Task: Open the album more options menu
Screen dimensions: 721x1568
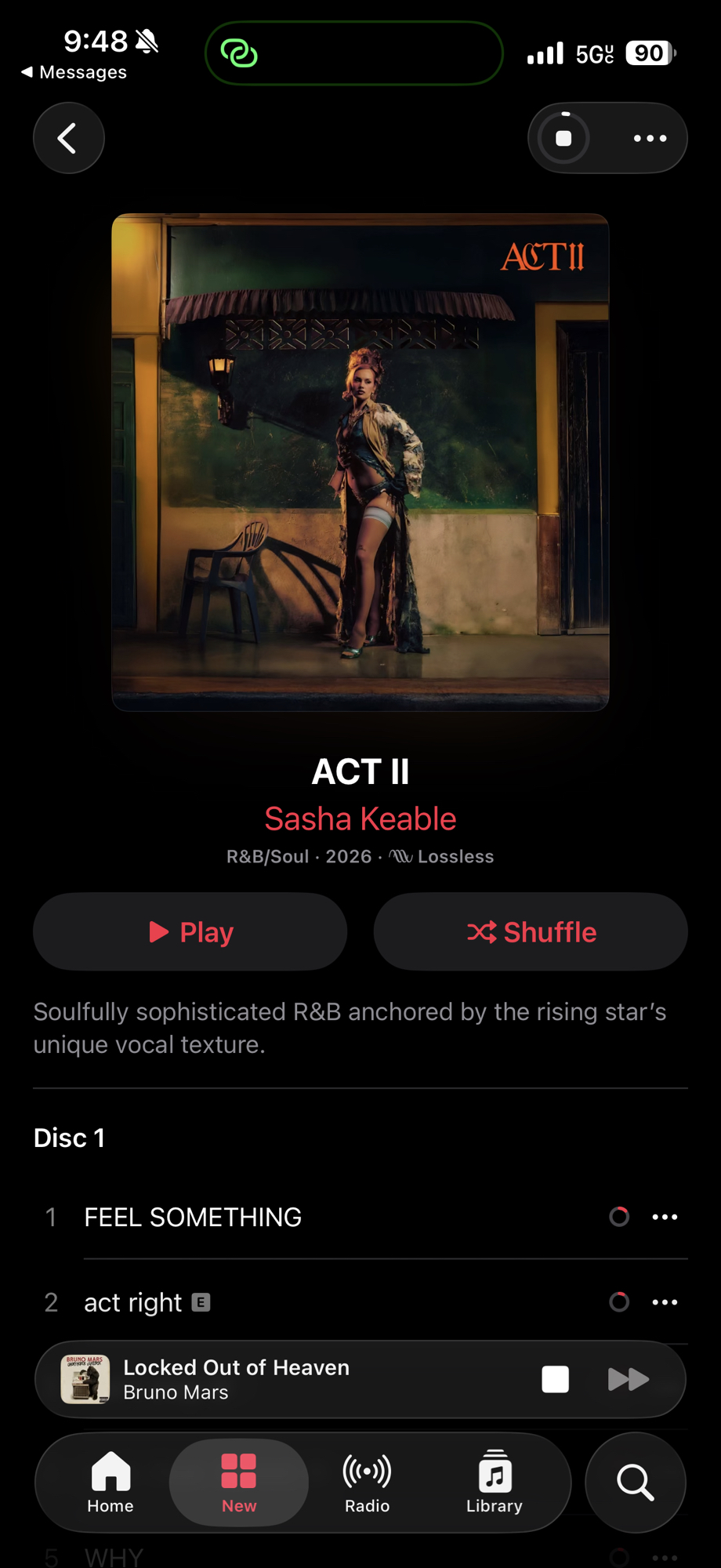Action: click(x=650, y=139)
